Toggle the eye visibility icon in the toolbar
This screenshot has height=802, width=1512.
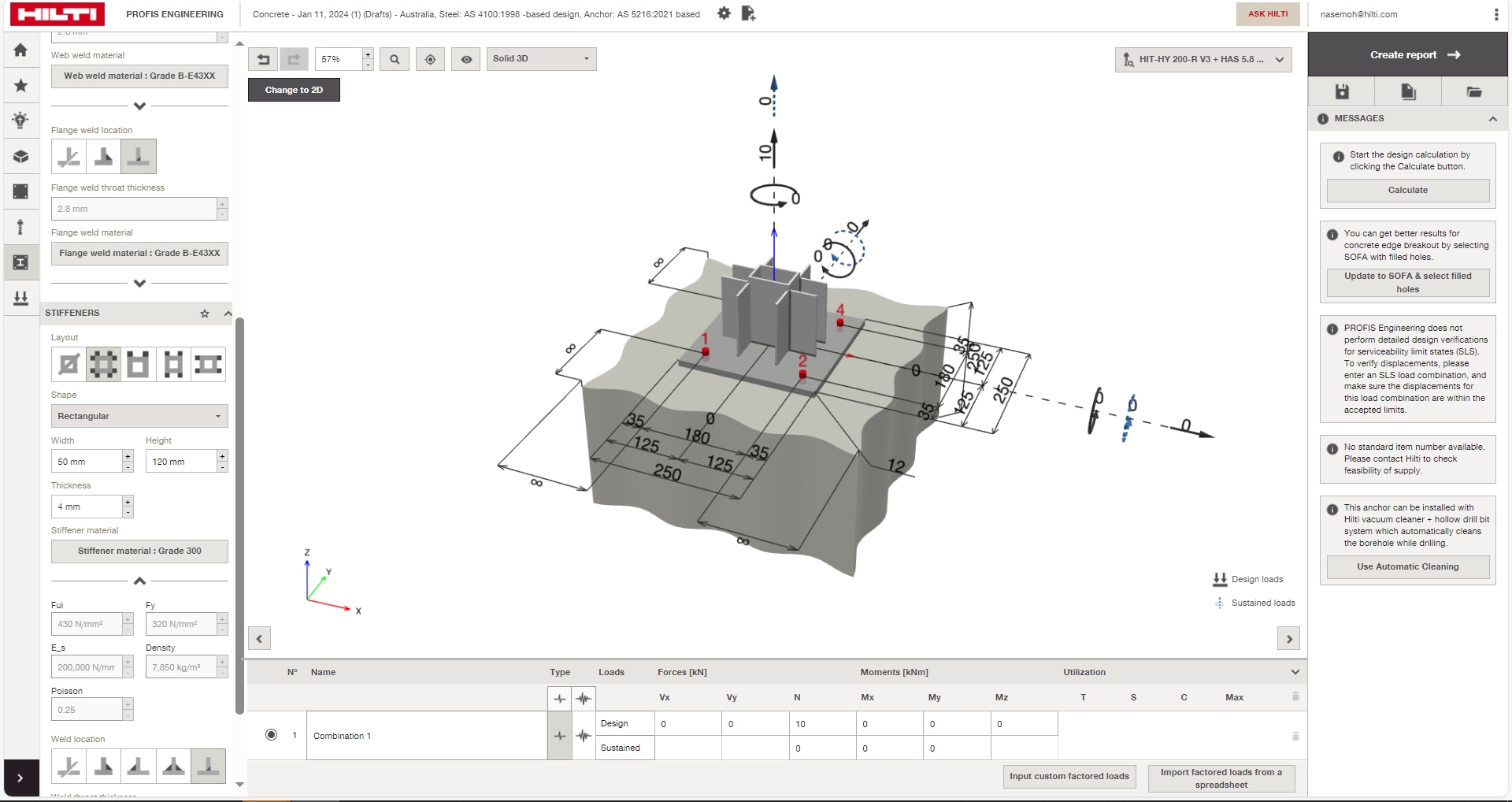click(465, 59)
